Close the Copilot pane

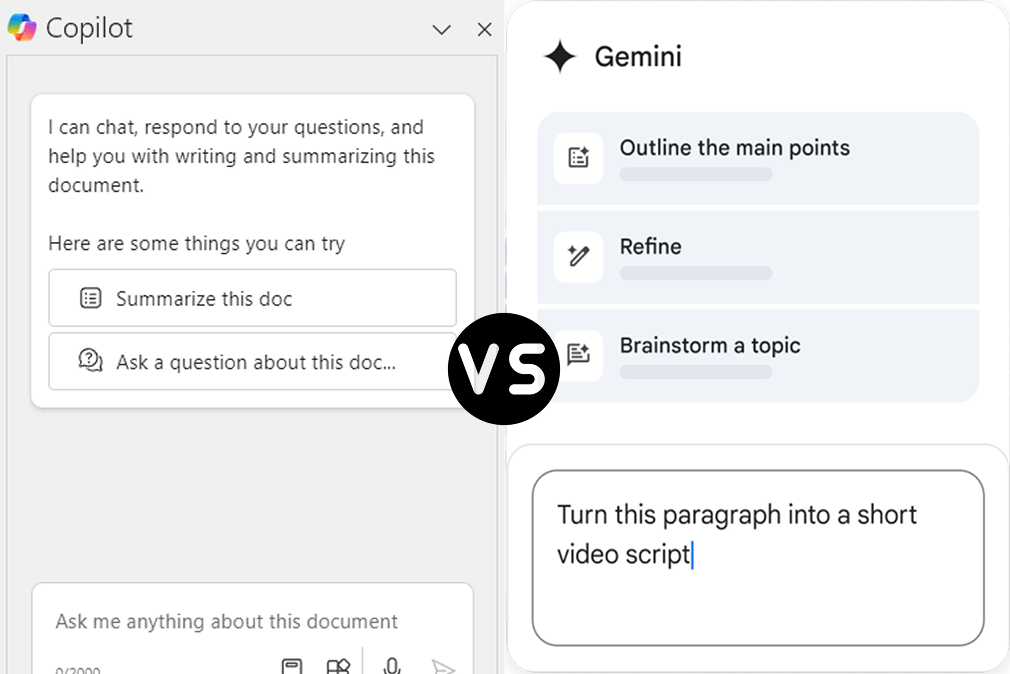[485, 30]
